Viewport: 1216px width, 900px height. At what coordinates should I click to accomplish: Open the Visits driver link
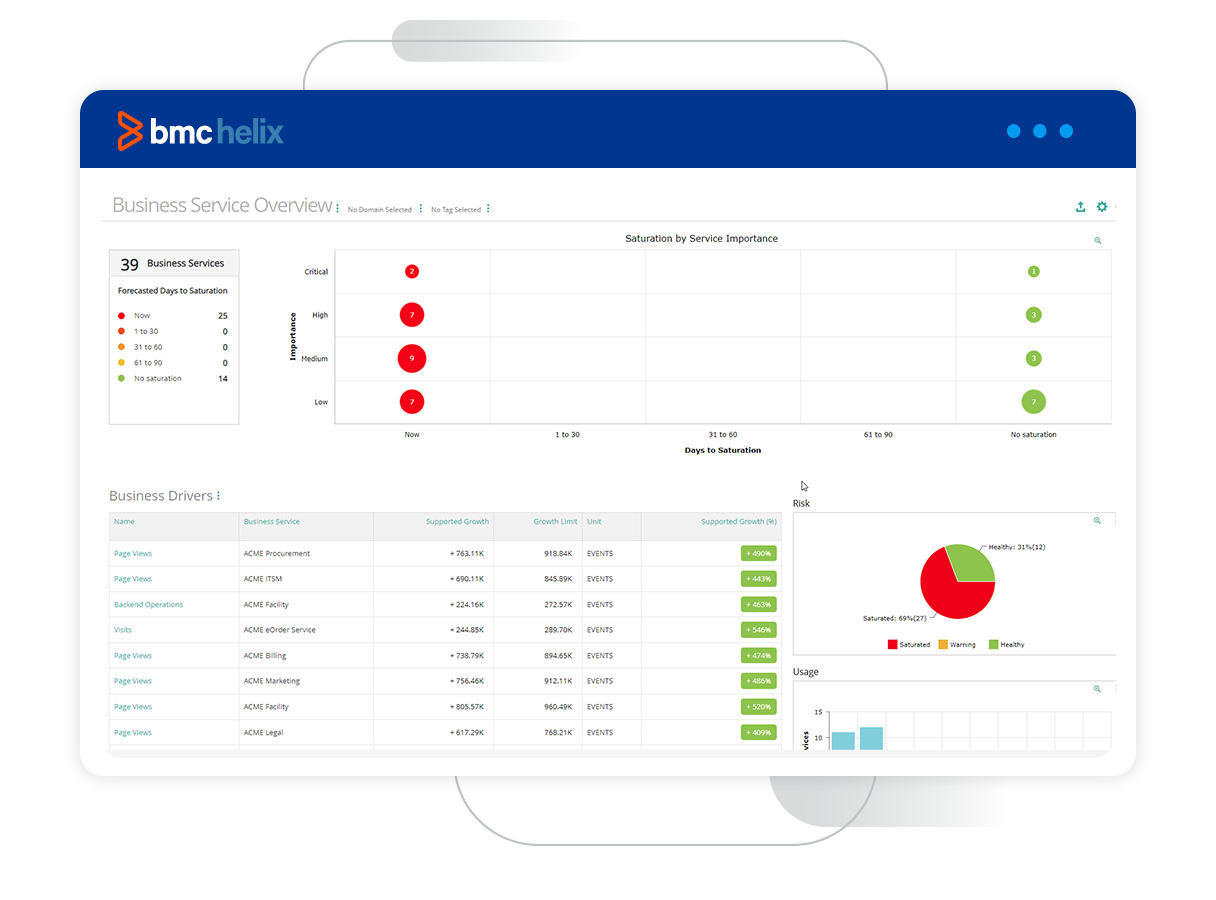pyautogui.click(x=123, y=630)
